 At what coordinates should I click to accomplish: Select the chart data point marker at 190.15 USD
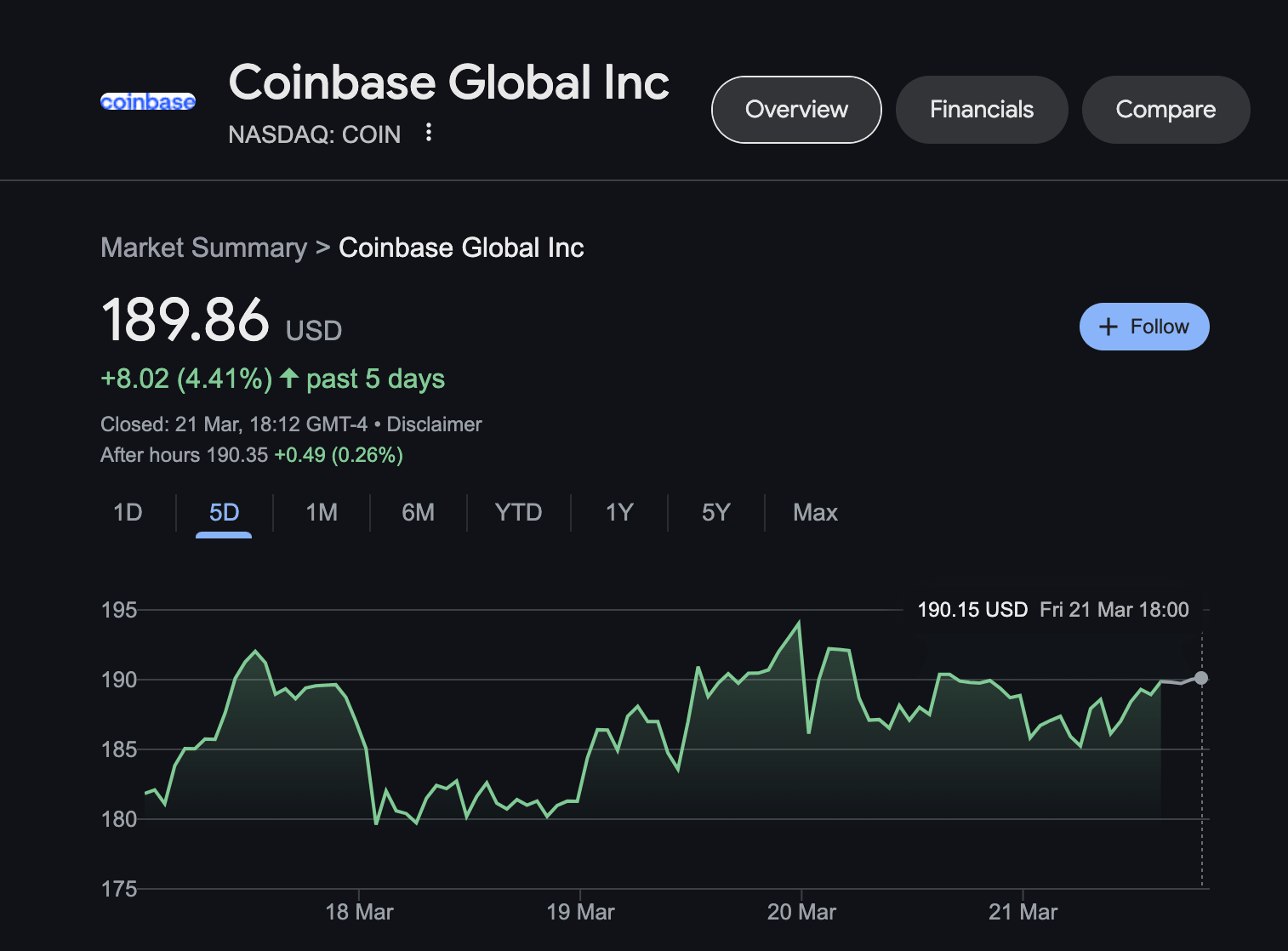[x=1200, y=678]
